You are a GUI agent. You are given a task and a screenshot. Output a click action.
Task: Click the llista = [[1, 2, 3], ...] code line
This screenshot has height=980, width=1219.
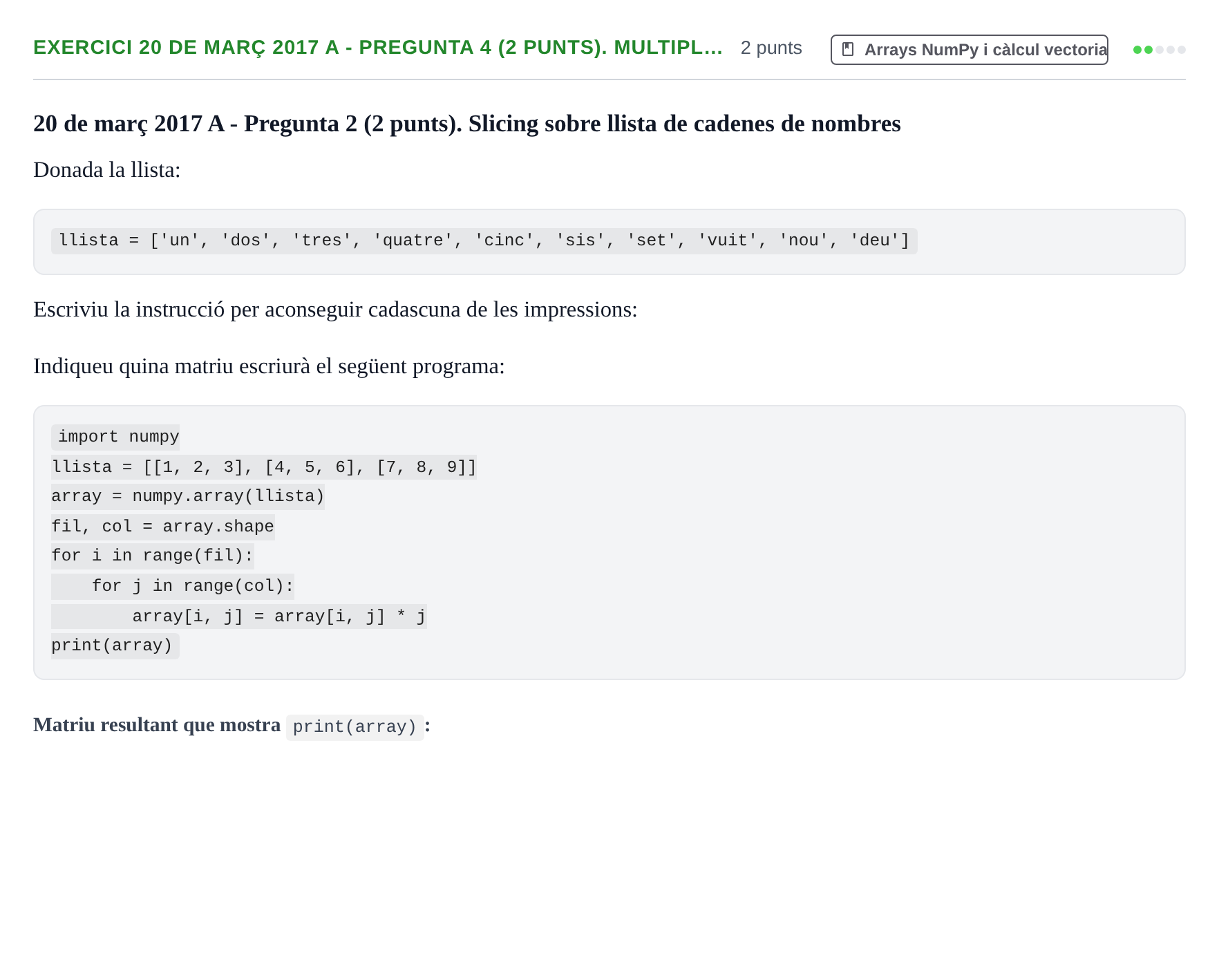(x=264, y=467)
